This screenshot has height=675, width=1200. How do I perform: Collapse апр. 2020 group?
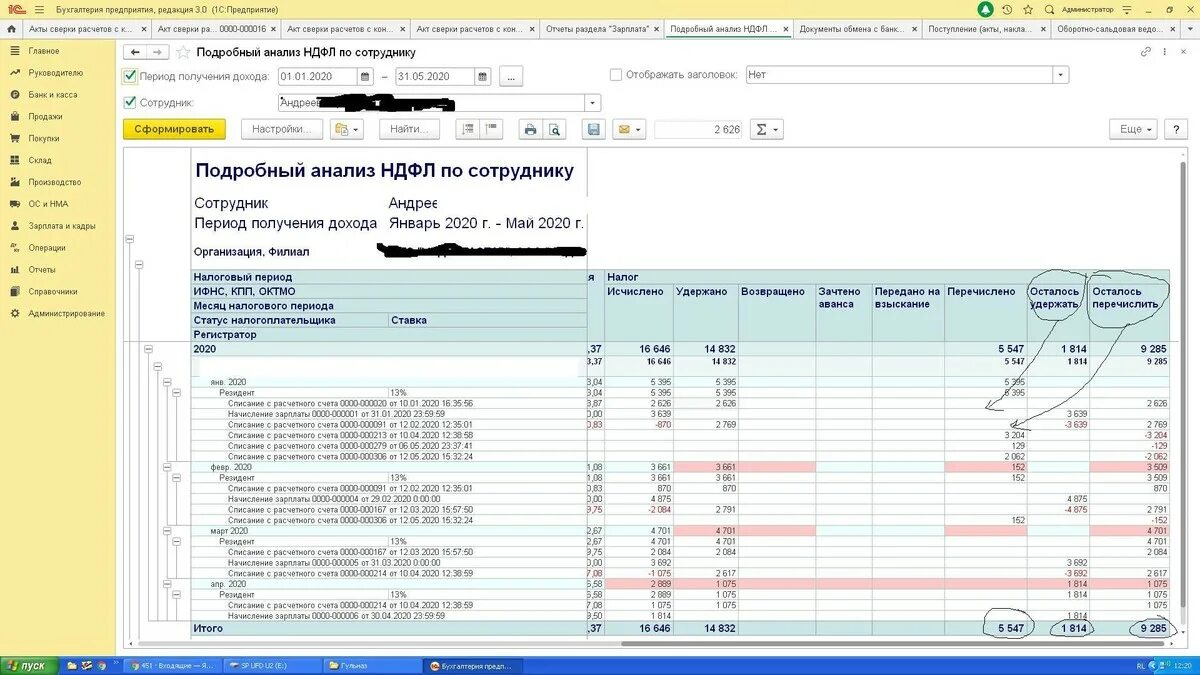tap(167, 583)
